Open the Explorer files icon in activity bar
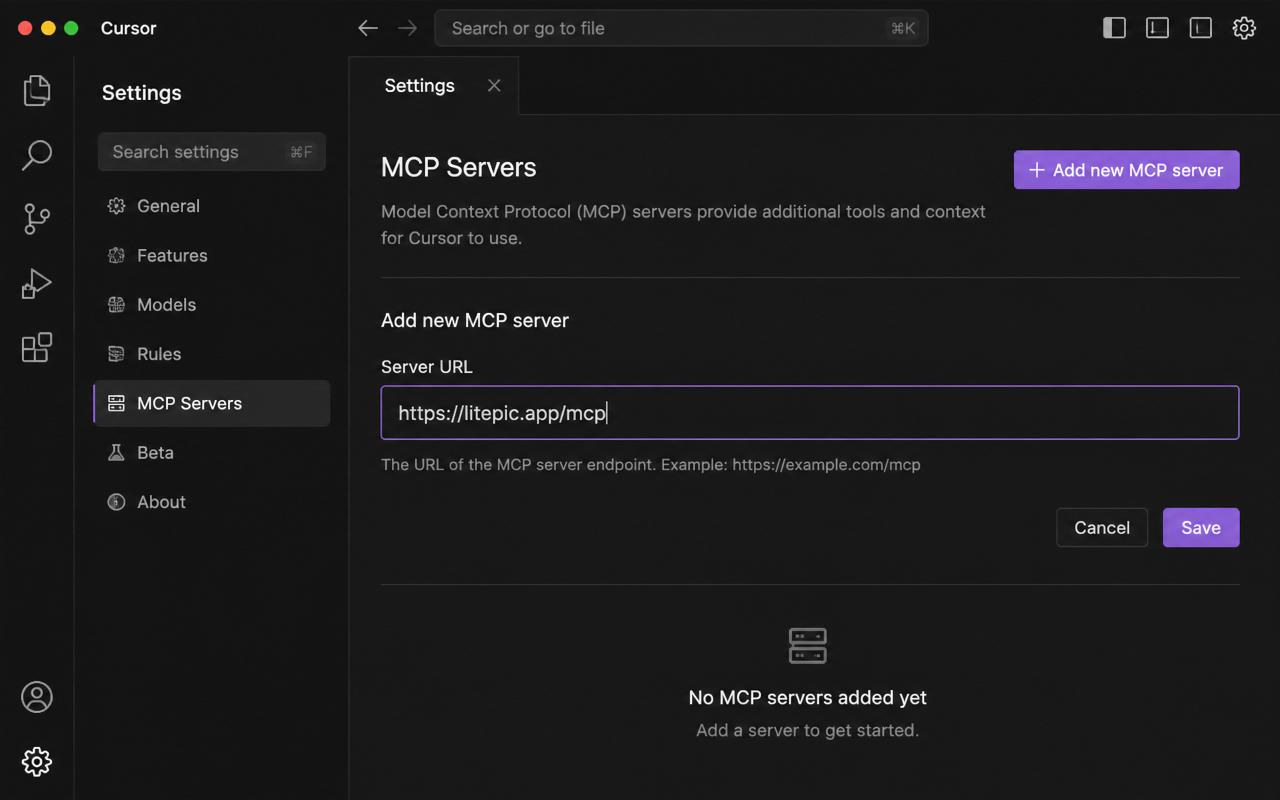Screen dimensions: 1280x800 (37, 90)
